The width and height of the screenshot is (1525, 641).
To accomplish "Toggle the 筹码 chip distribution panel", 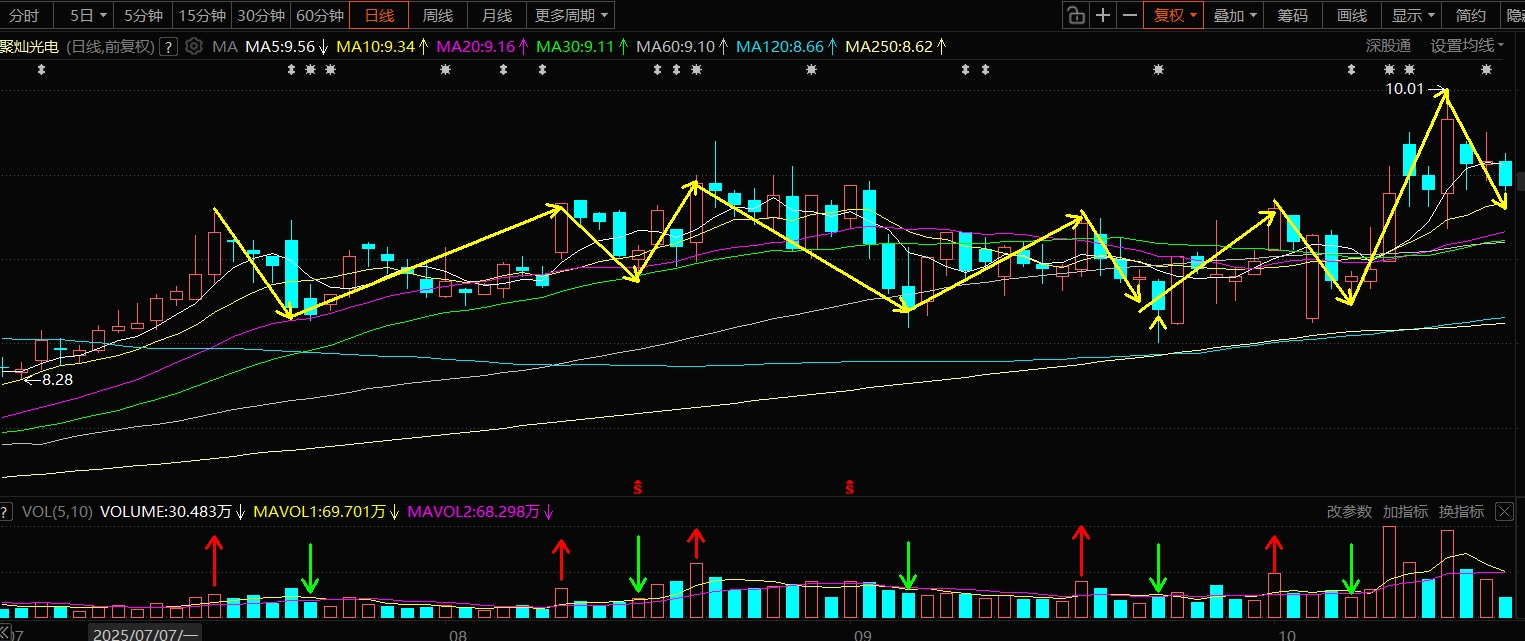I will 1293,15.
